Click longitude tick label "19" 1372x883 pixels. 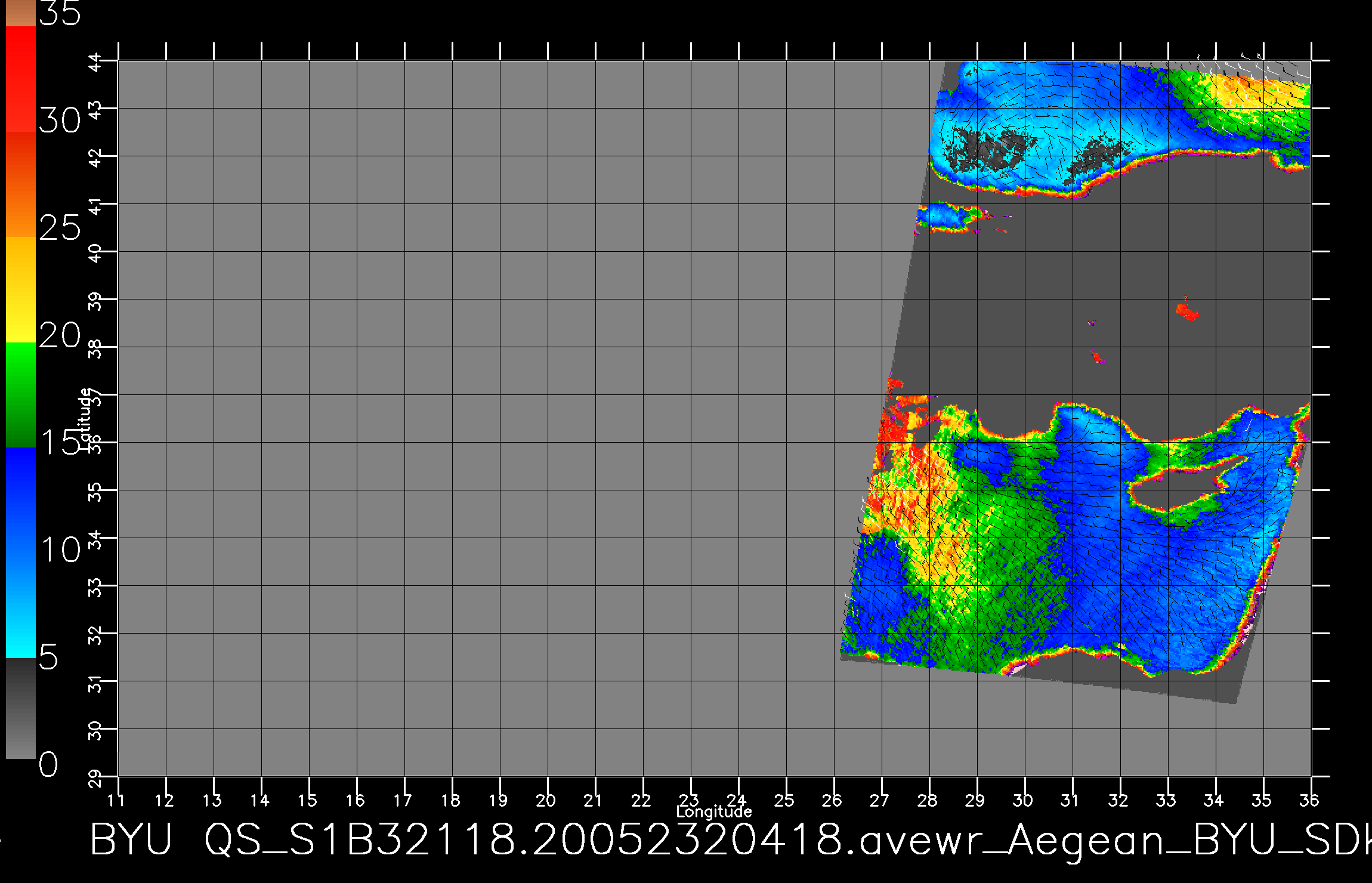pos(499,800)
